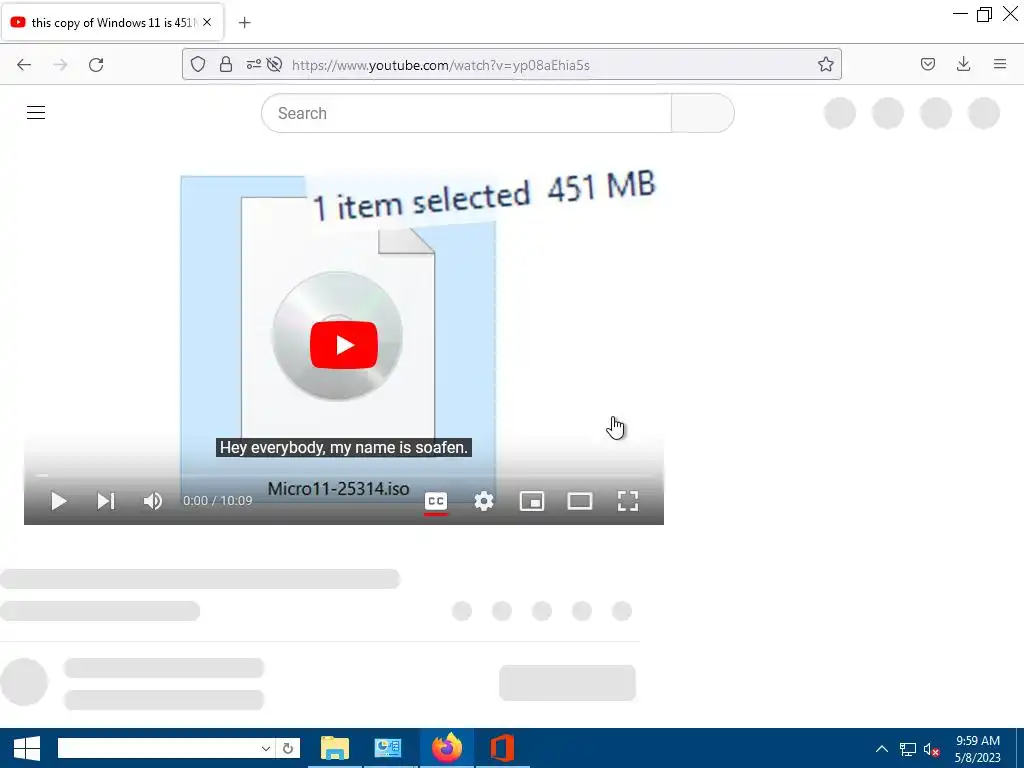Click subtitle 'Hey everybody, my name is soafen.'
Viewport: 1024px width, 768px height.
[344, 447]
